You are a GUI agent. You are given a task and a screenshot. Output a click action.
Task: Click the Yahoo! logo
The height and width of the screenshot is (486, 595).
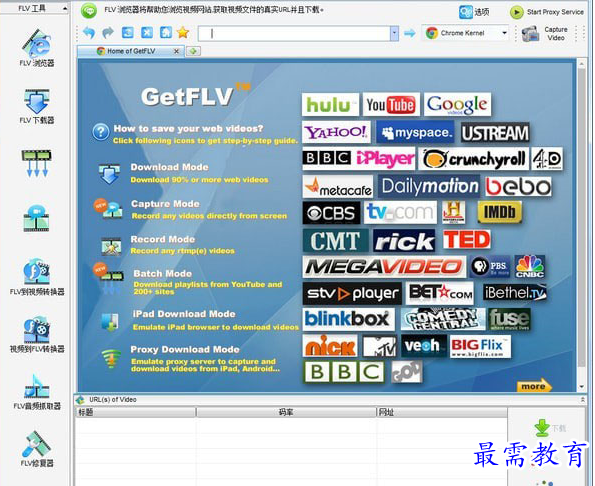coord(336,132)
